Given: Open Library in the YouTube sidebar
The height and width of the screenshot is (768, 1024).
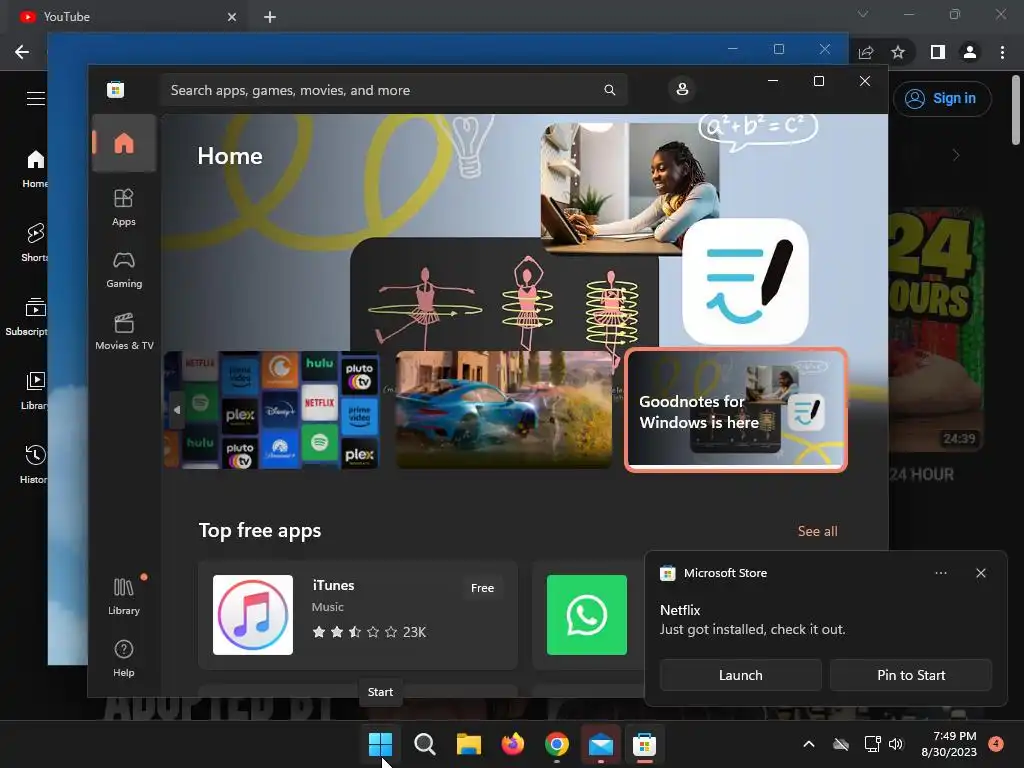Looking at the screenshot, I should click(x=34, y=391).
